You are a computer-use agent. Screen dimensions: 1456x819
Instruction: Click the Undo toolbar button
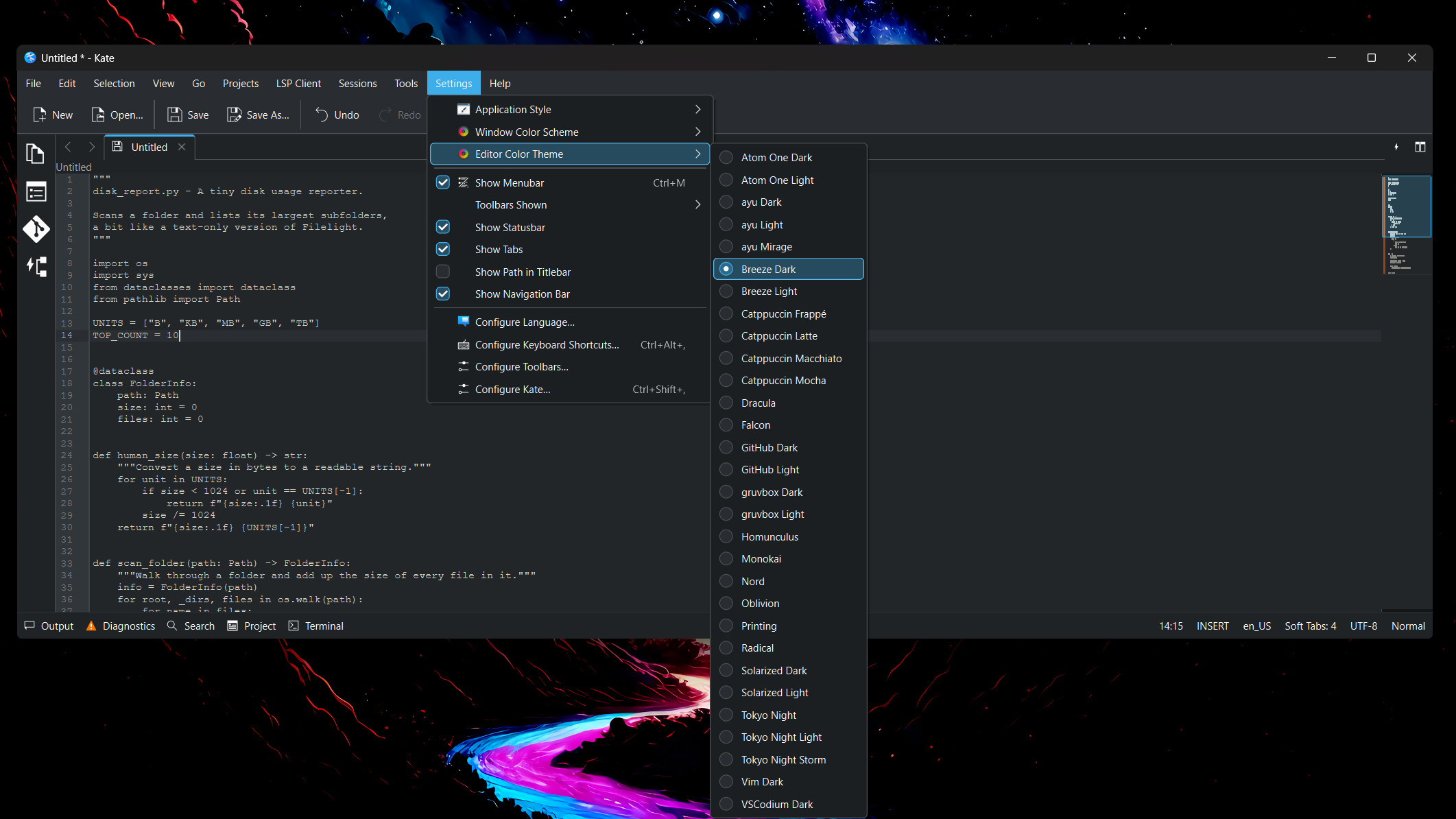[337, 115]
